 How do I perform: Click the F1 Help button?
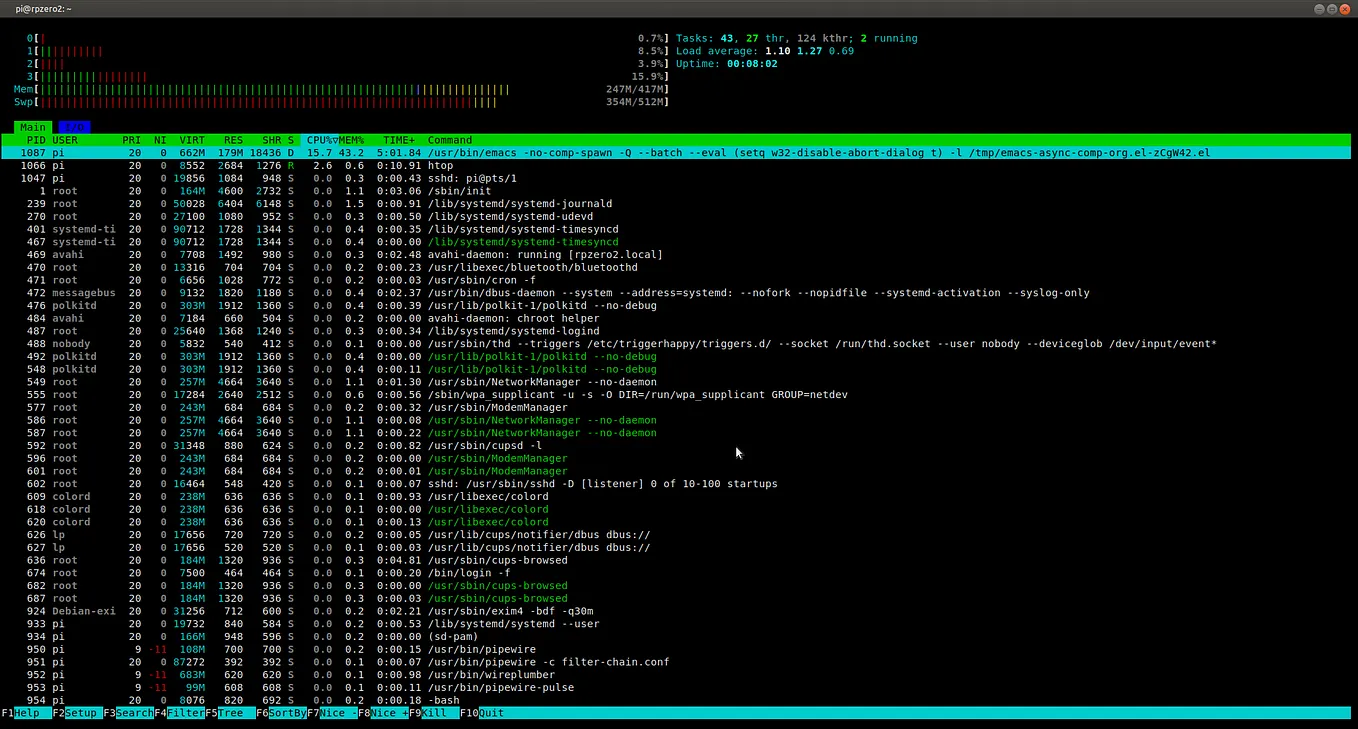click(x=26, y=713)
